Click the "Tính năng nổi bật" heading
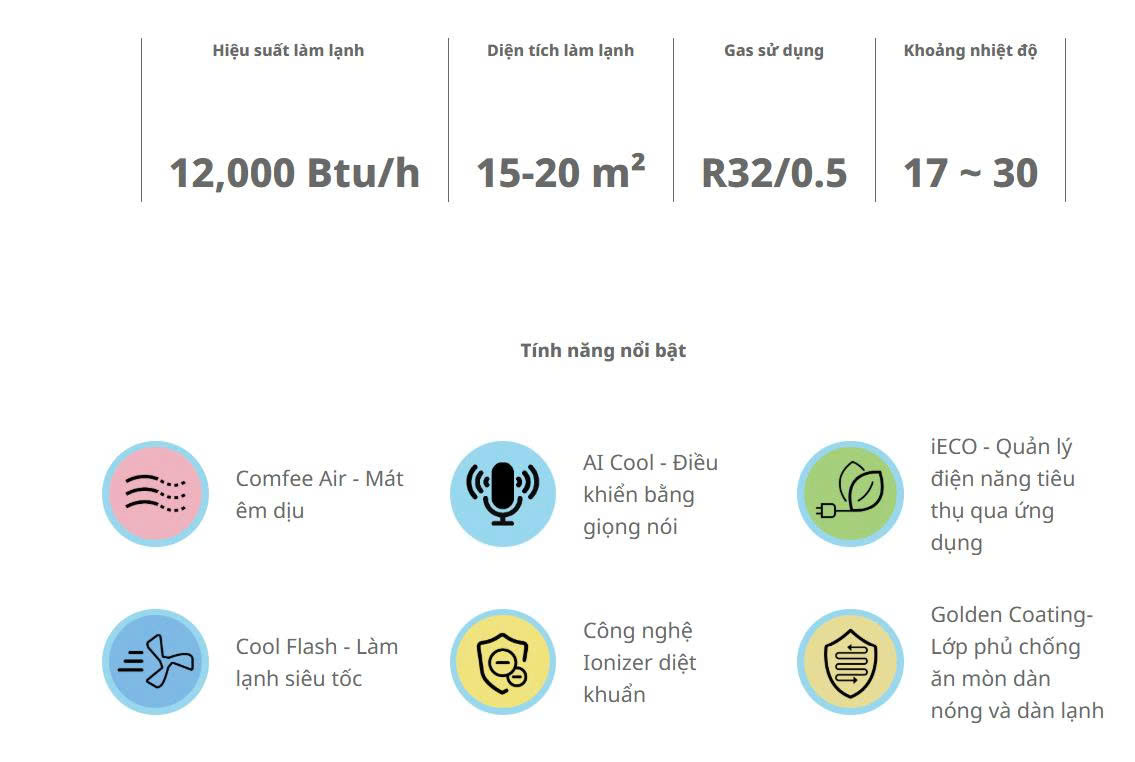Viewport: 1135px width, 762px height. tap(603, 351)
